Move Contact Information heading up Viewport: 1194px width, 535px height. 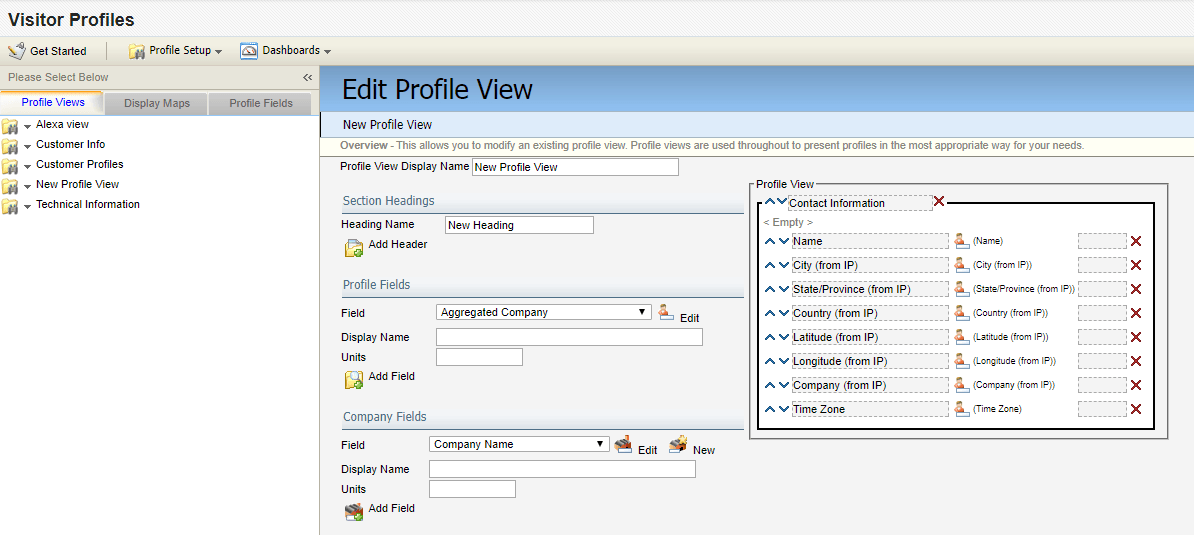click(x=770, y=202)
